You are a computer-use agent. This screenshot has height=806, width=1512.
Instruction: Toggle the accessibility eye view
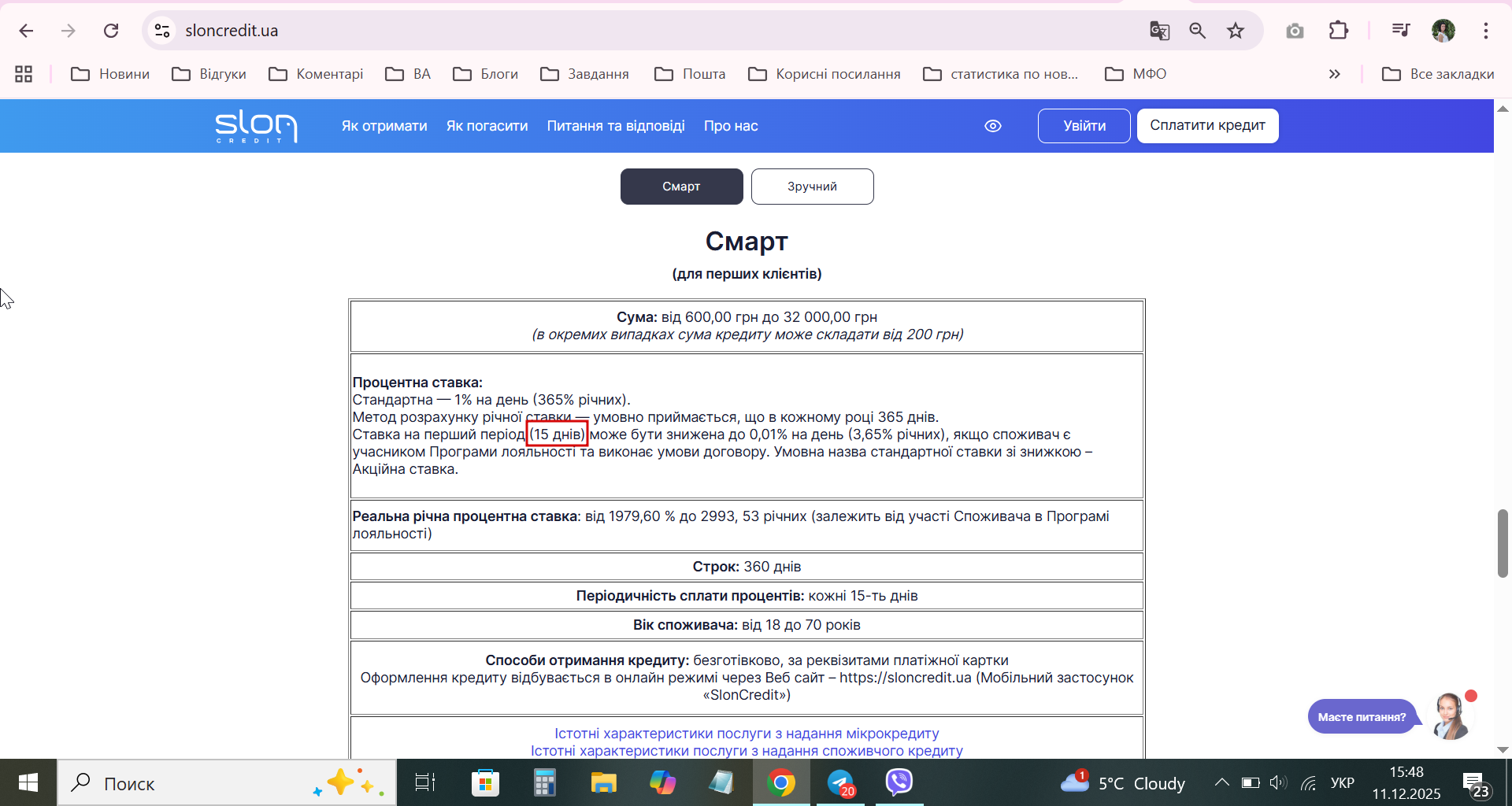[993, 126]
